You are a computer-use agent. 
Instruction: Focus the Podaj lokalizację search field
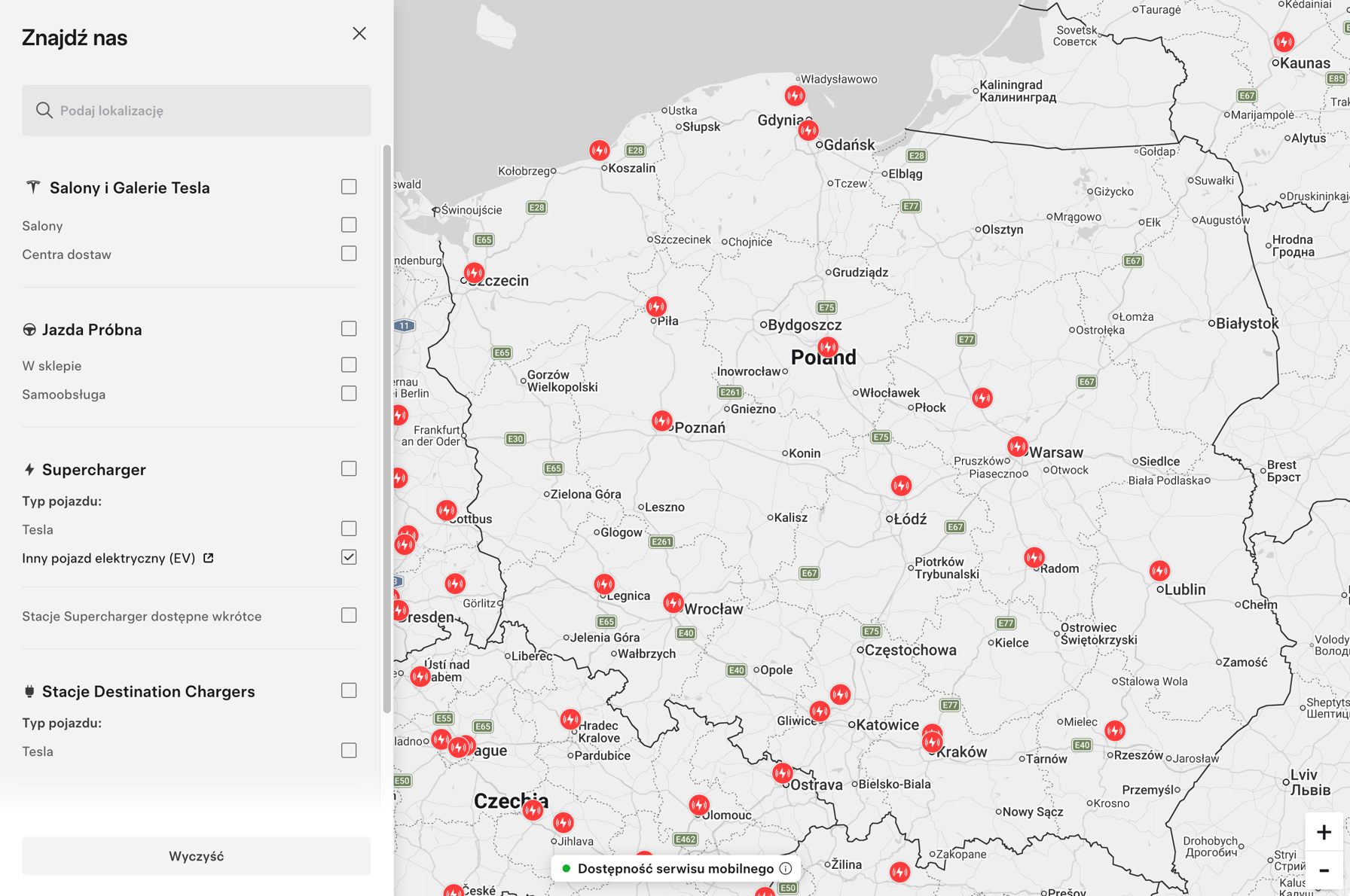pos(196,111)
